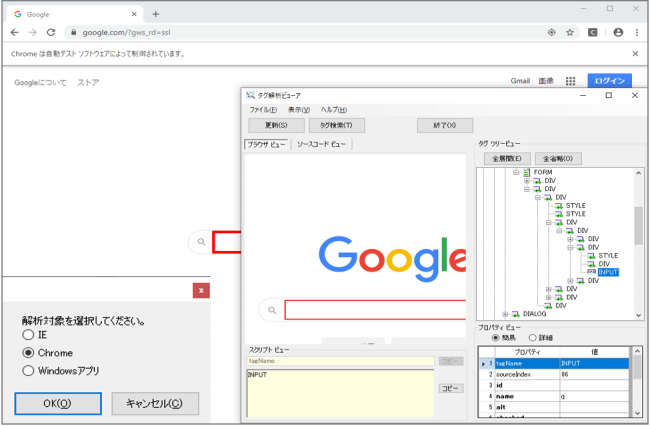Expand the DIALOG node in the tag tree

click(x=505, y=314)
